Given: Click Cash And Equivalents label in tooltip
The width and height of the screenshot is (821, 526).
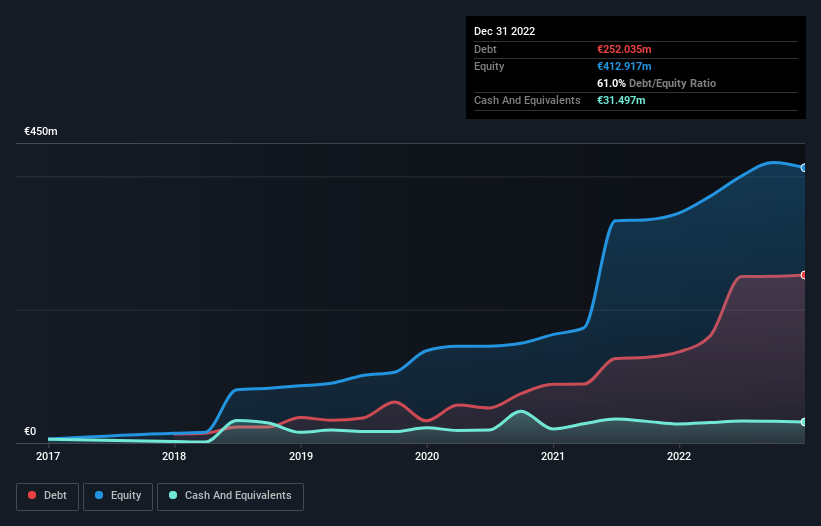Looking at the screenshot, I should click(x=527, y=100).
